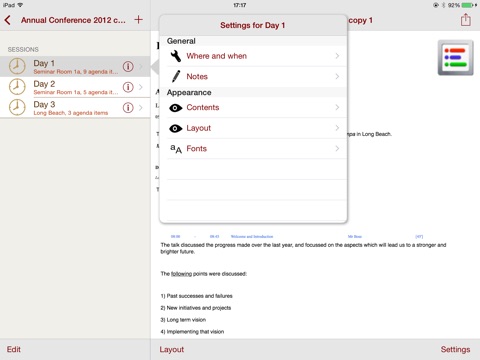Expand the Contents row chevron
The width and height of the screenshot is (480, 360).
(337, 107)
